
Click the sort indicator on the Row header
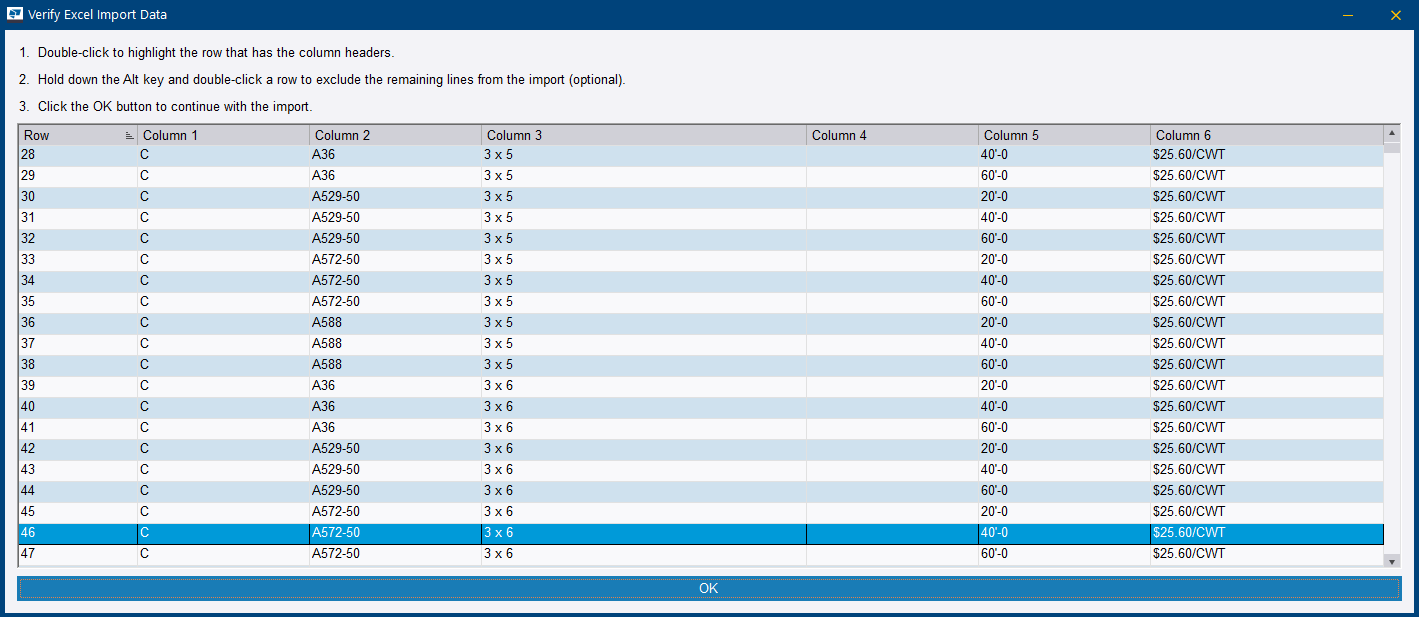pos(129,133)
